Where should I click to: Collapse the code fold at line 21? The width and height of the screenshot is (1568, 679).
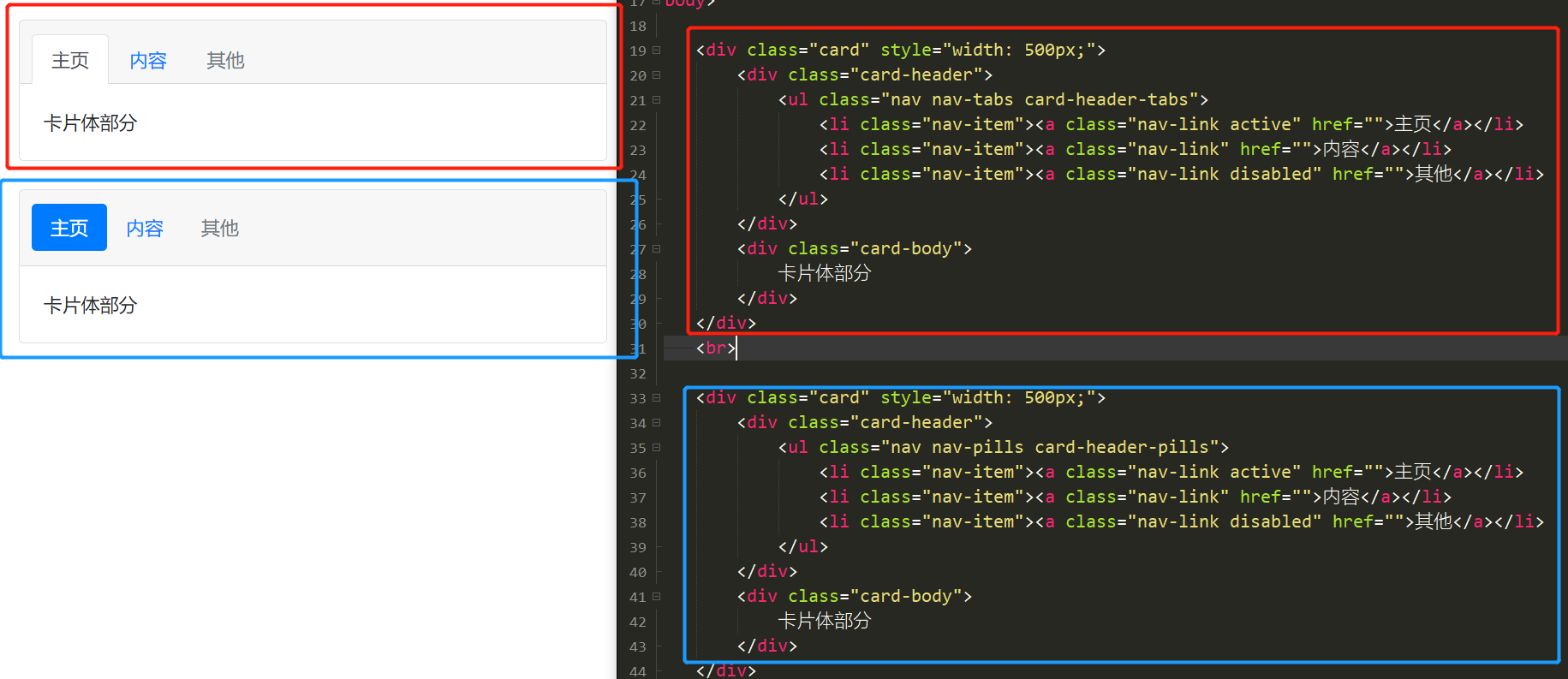657,100
